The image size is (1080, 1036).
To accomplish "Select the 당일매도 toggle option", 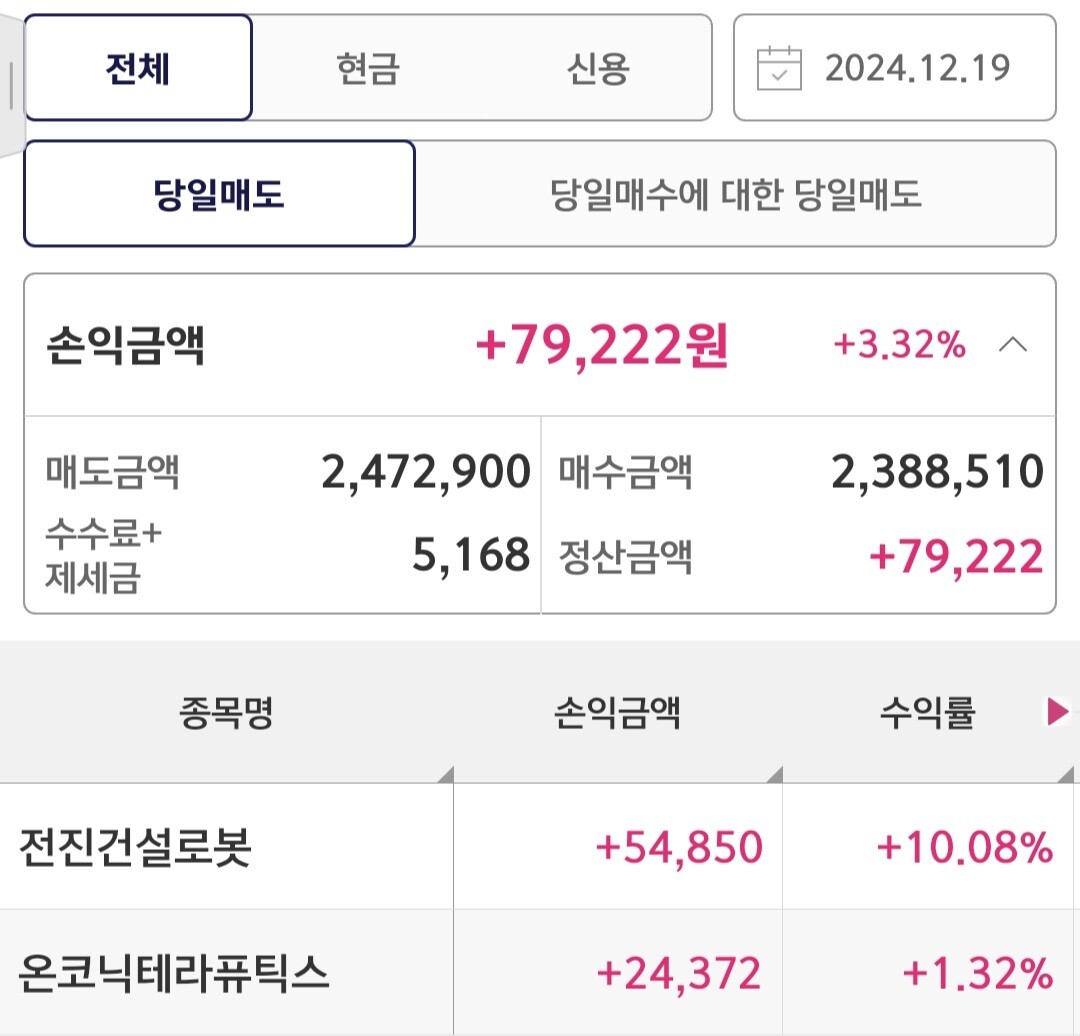I will coord(219,193).
